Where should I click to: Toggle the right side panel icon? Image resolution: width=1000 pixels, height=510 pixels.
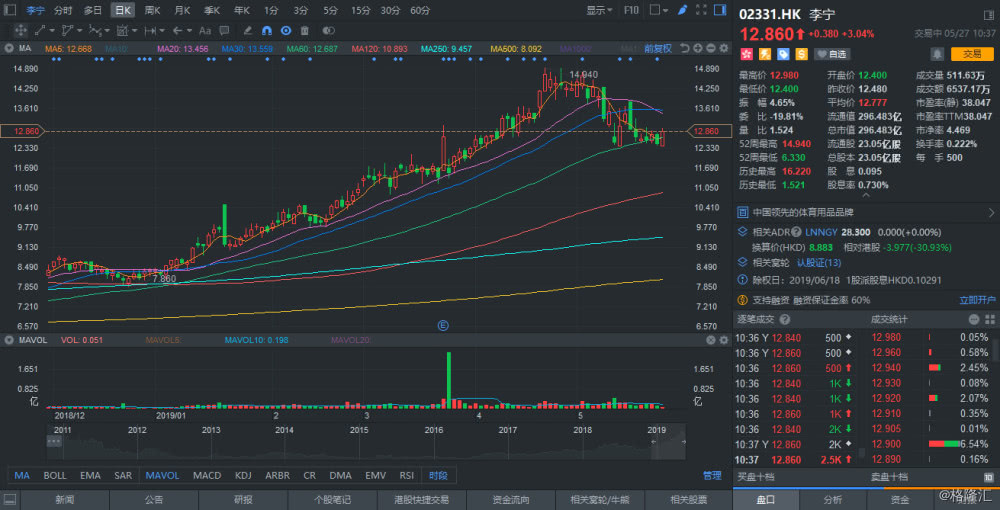click(x=720, y=10)
